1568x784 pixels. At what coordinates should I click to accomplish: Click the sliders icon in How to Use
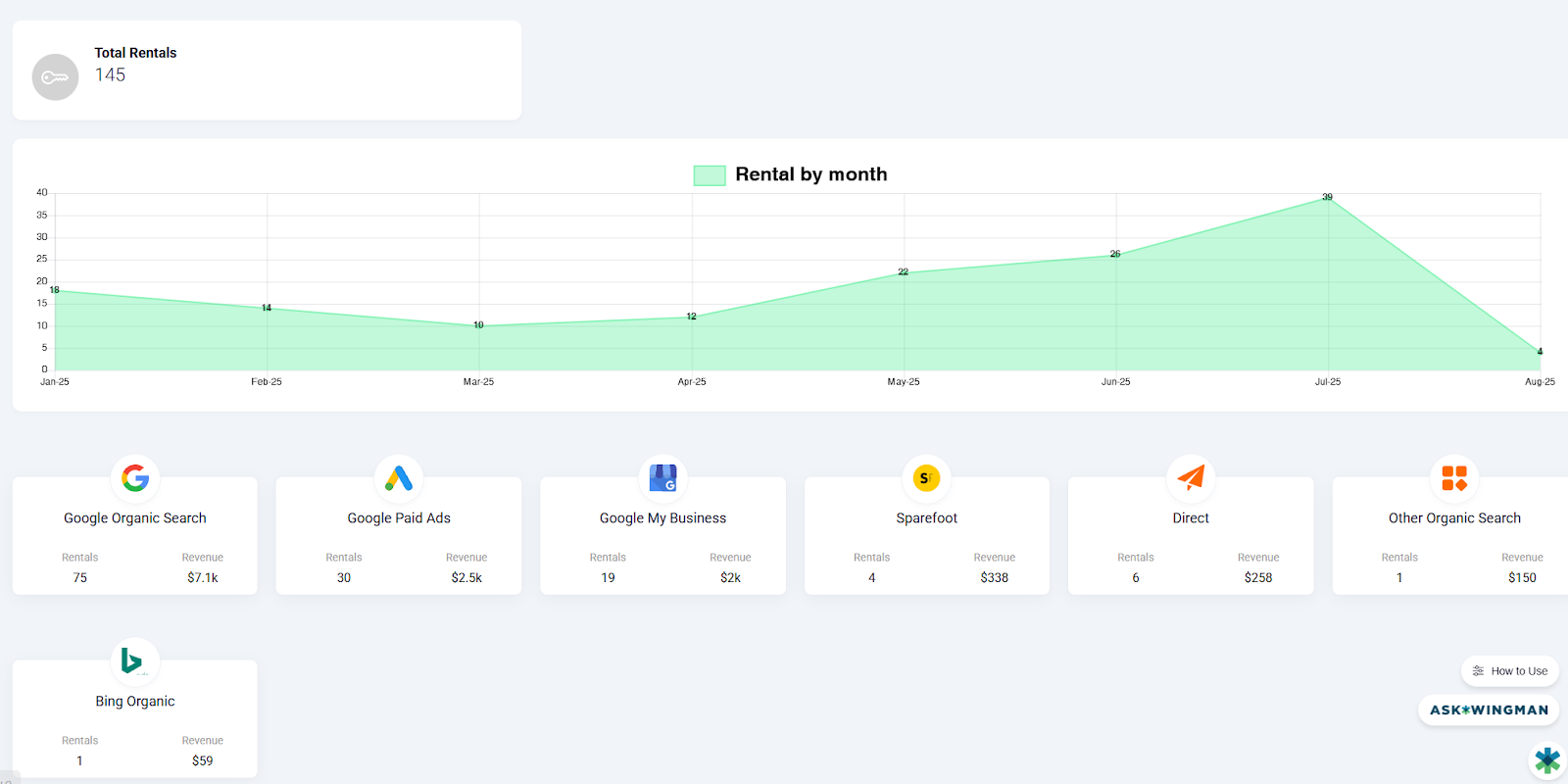point(1478,671)
